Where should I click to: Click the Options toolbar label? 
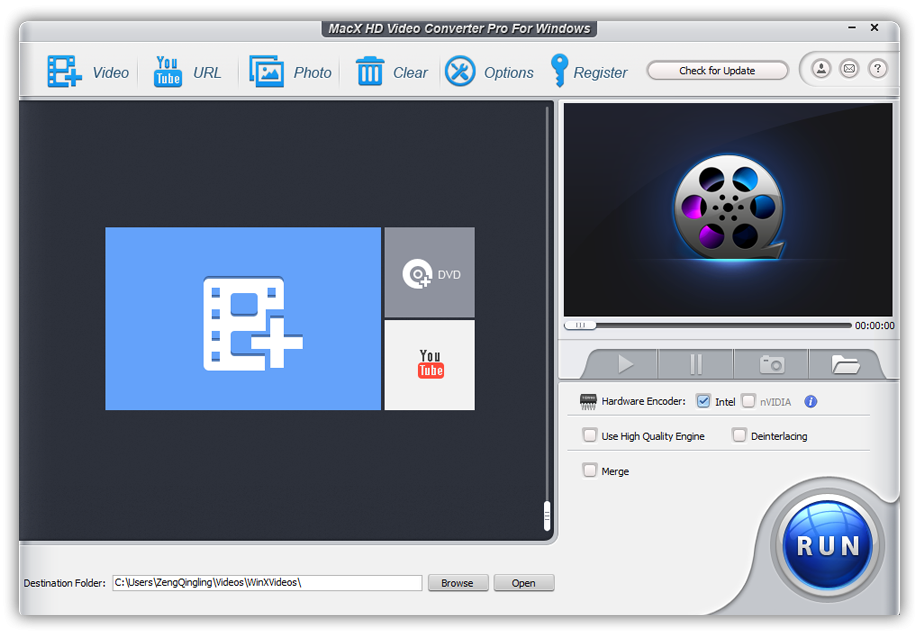(x=509, y=73)
